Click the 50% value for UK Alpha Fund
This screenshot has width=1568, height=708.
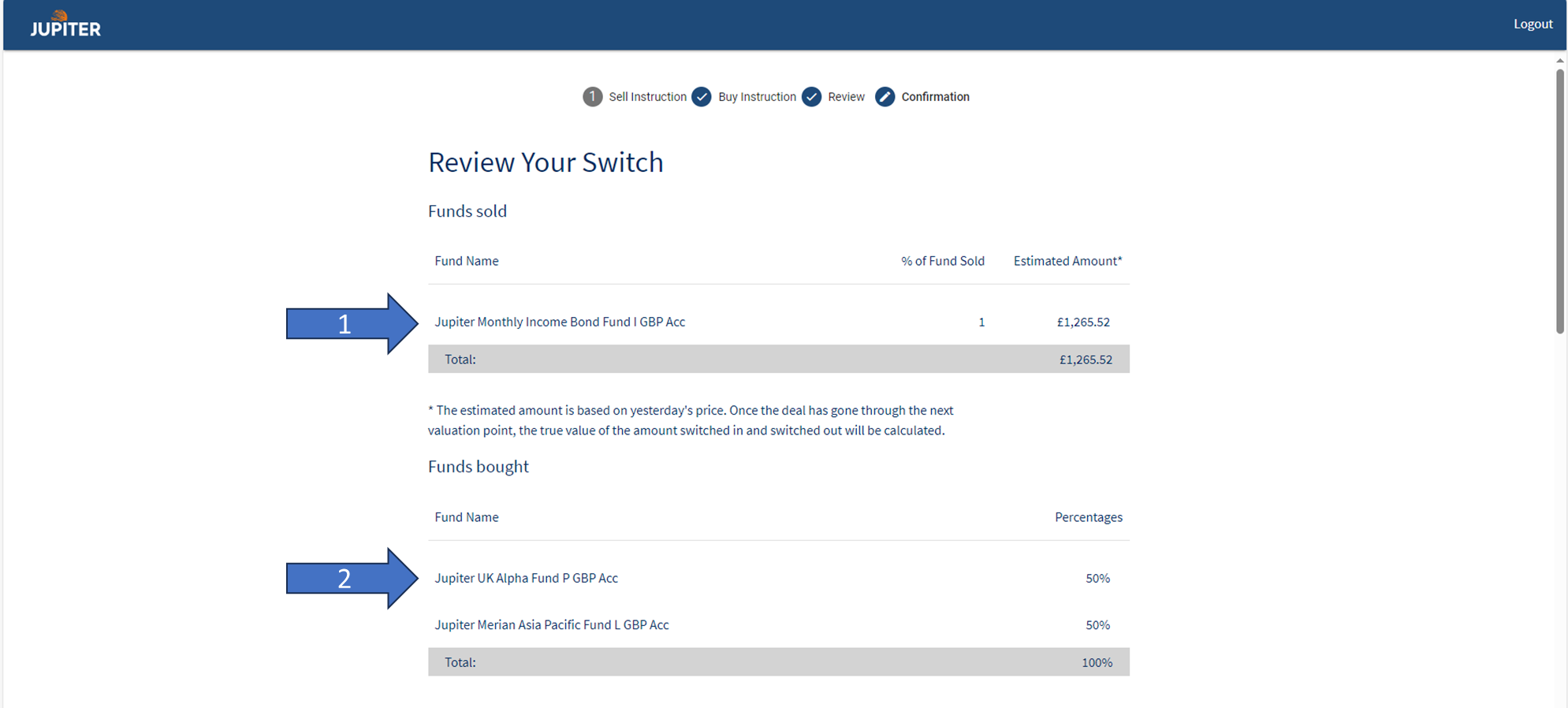(x=1097, y=578)
